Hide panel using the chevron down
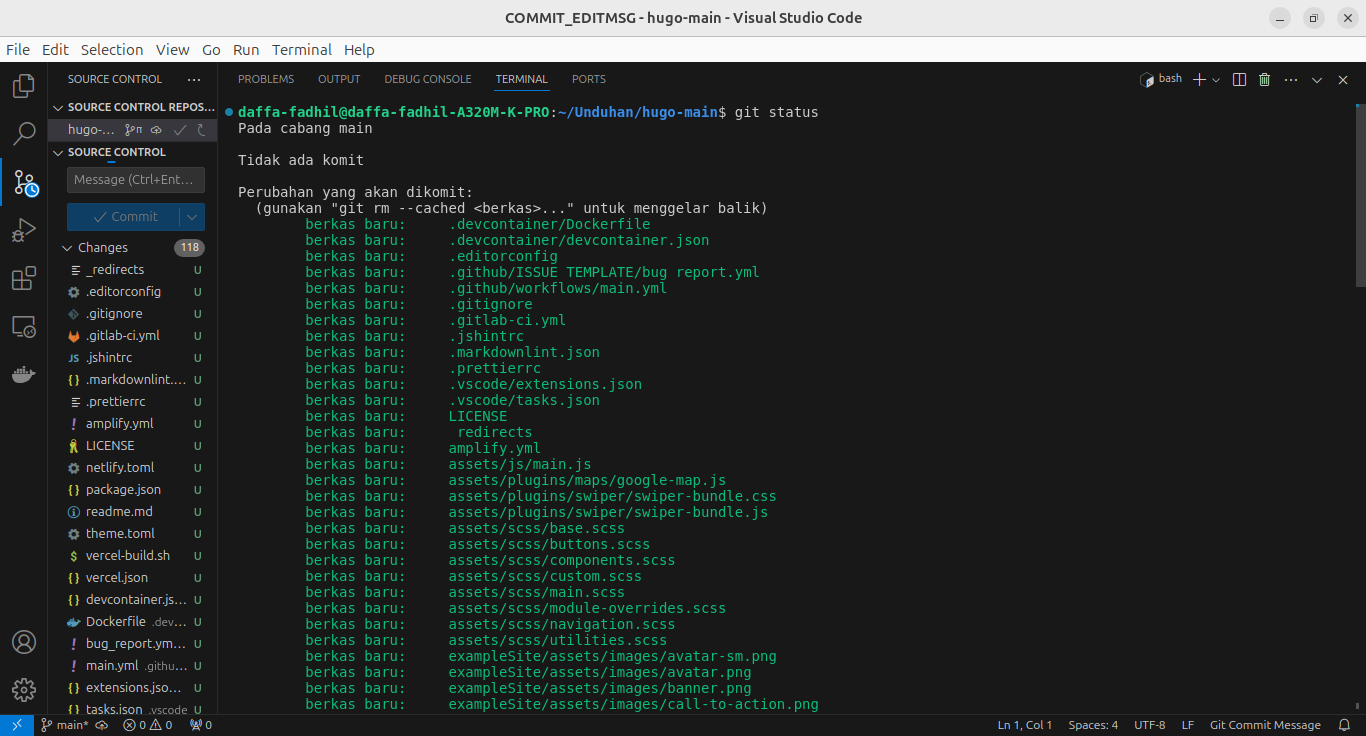Screen dimensions: 1366x736 [x=1317, y=79]
